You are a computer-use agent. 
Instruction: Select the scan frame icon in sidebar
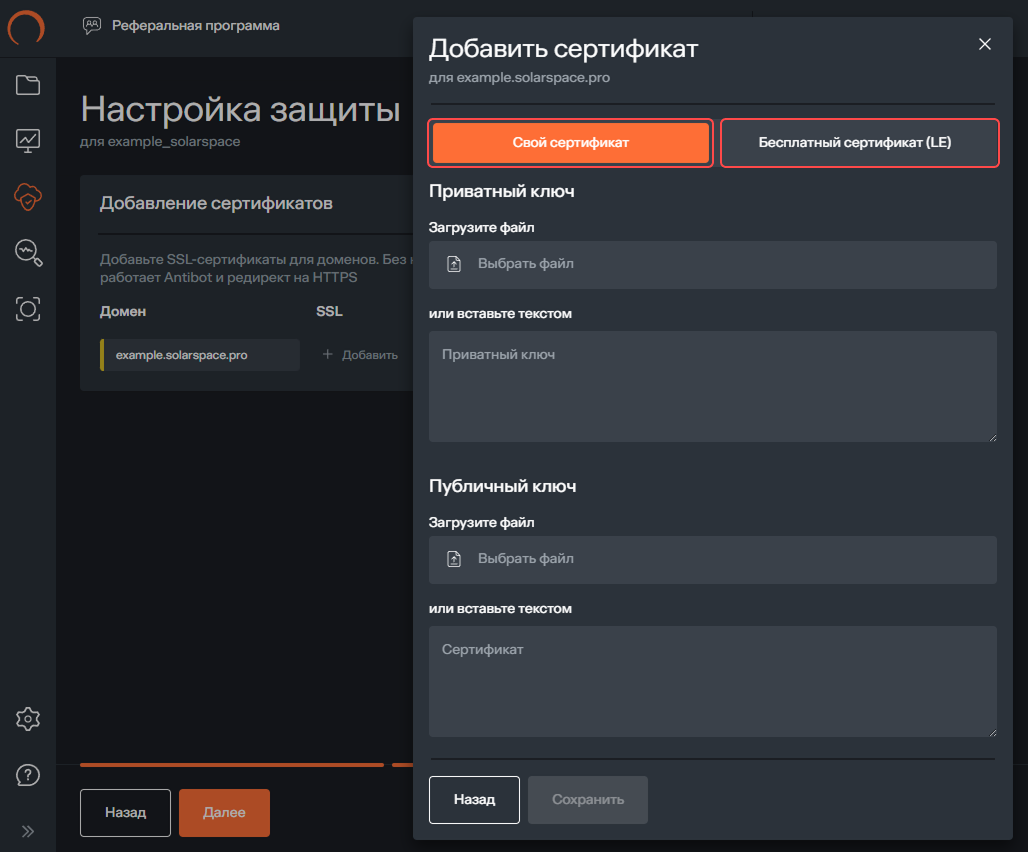click(x=28, y=309)
